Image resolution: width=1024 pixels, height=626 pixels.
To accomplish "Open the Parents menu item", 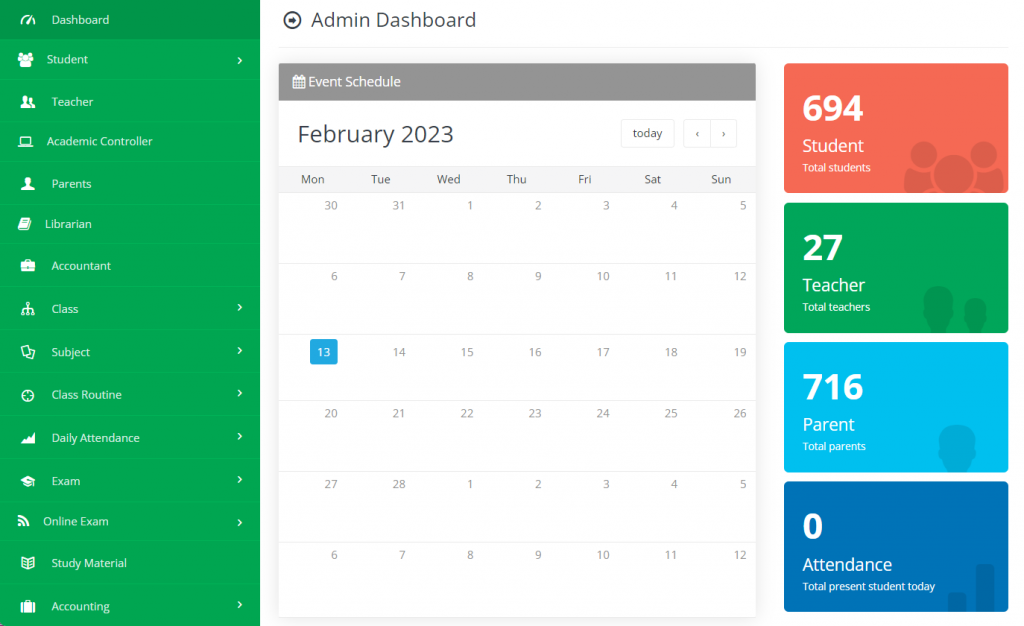I will [71, 184].
